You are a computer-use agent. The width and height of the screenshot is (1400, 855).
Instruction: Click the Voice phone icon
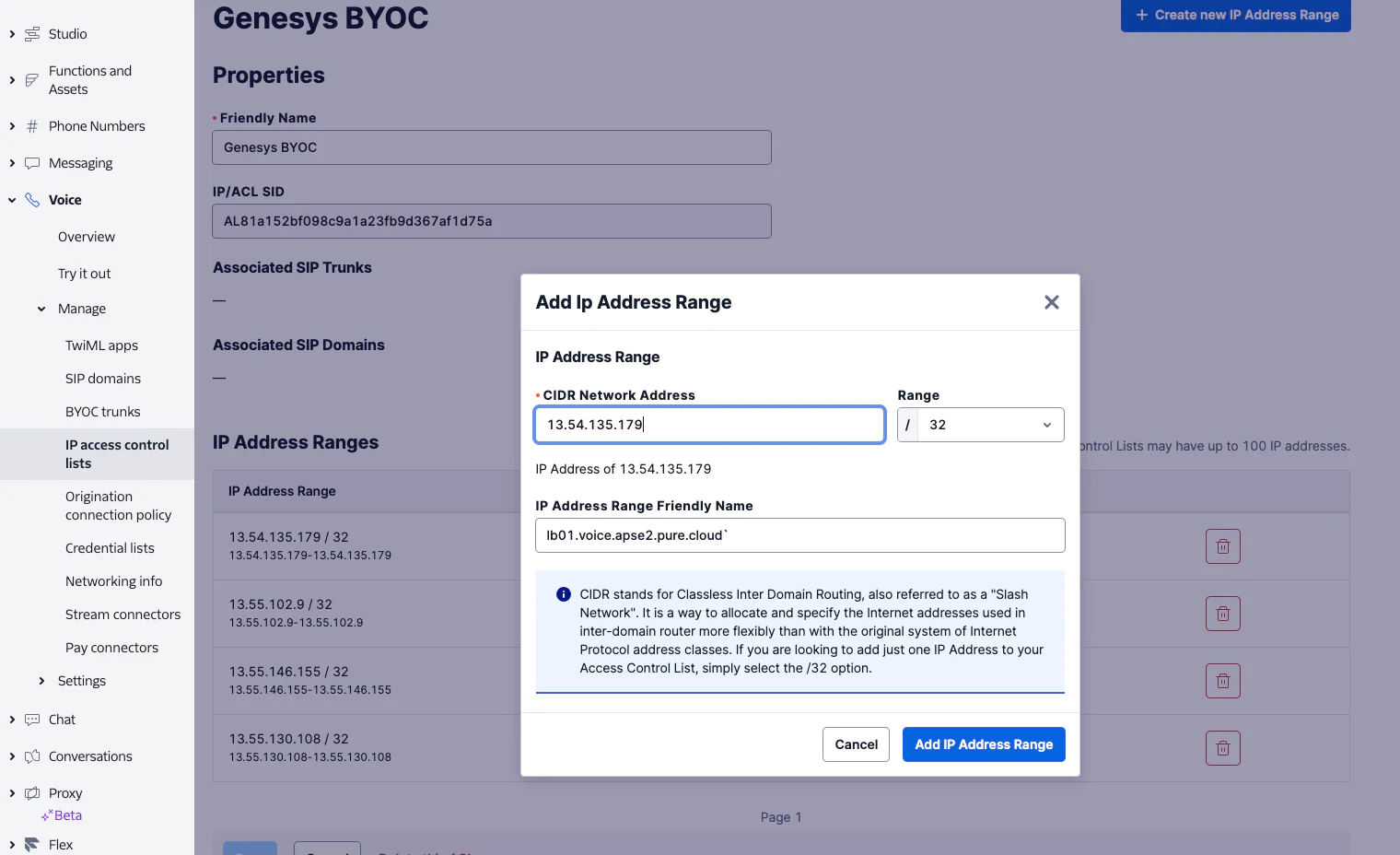click(32, 200)
